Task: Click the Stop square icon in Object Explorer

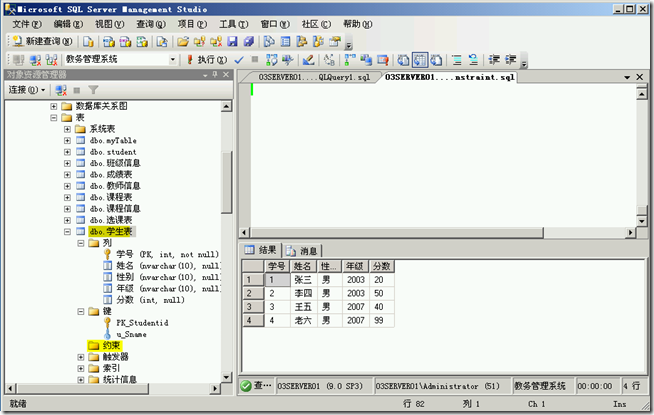Action: pyautogui.click(x=77, y=90)
